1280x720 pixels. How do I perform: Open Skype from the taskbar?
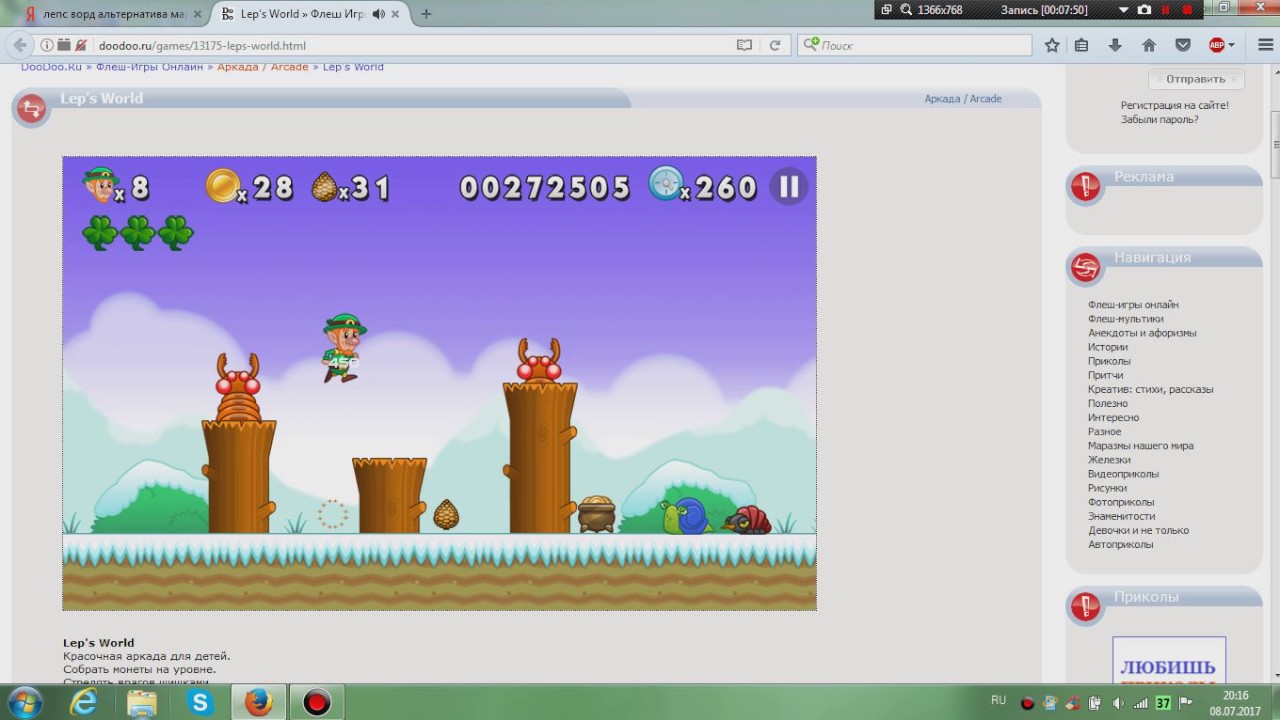[200, 703]
